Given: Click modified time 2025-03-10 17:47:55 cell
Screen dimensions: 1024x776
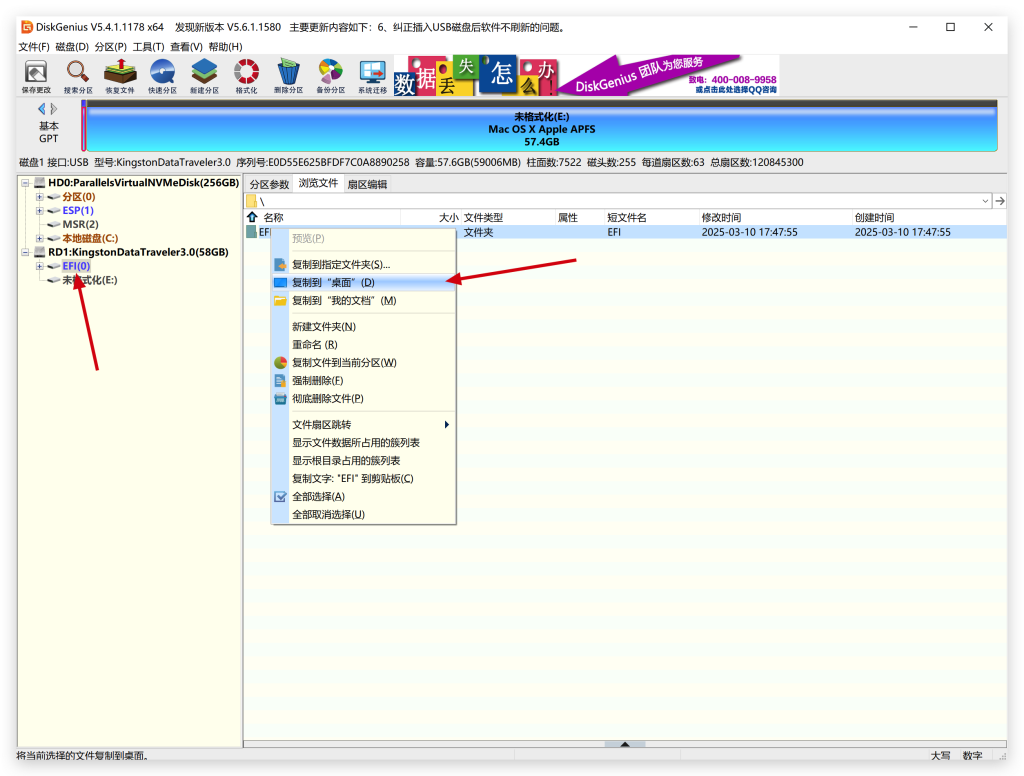Looking at the screenshot, I should click(749, 232).
